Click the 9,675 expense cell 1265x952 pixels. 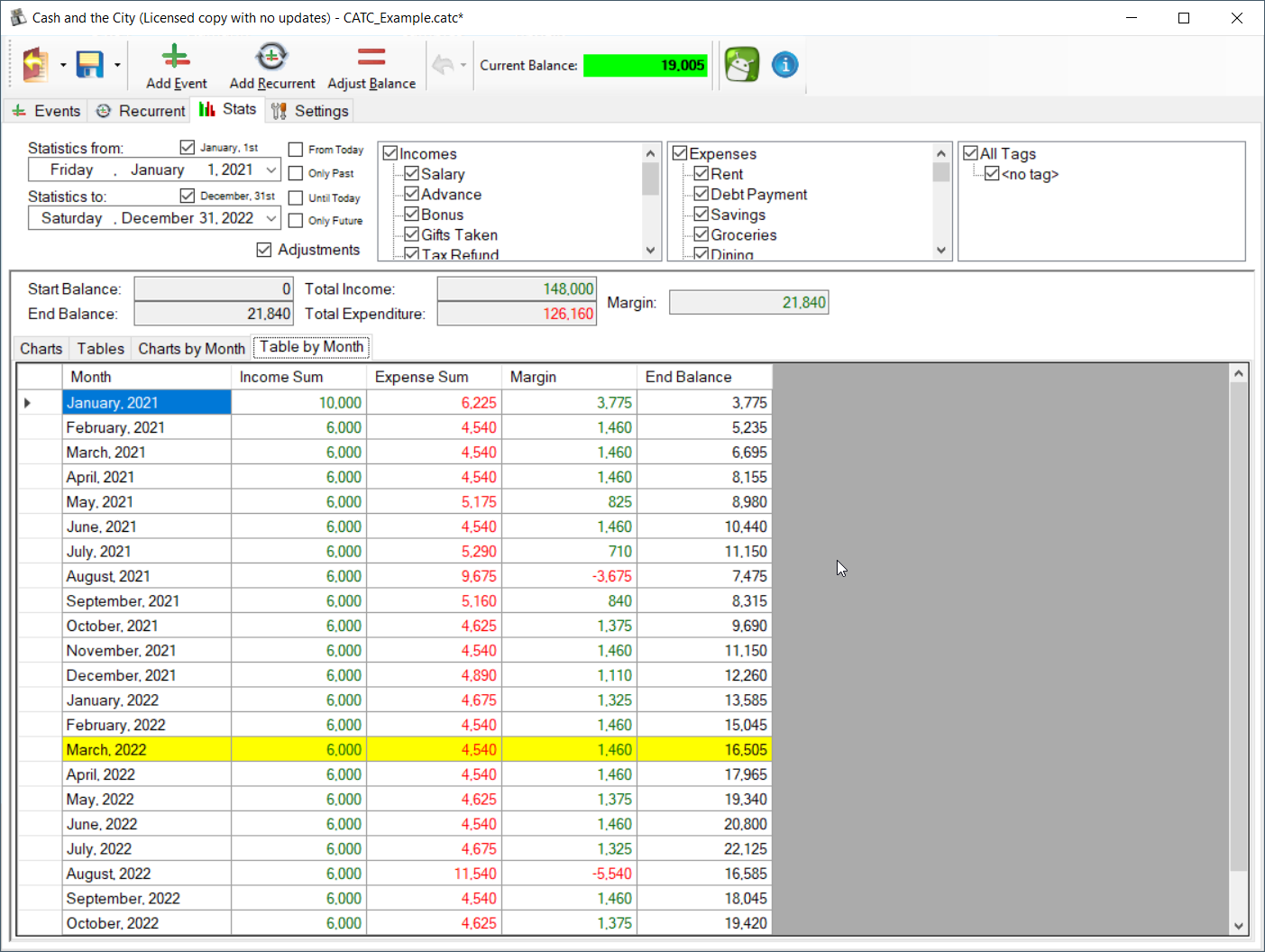(434, 576)
